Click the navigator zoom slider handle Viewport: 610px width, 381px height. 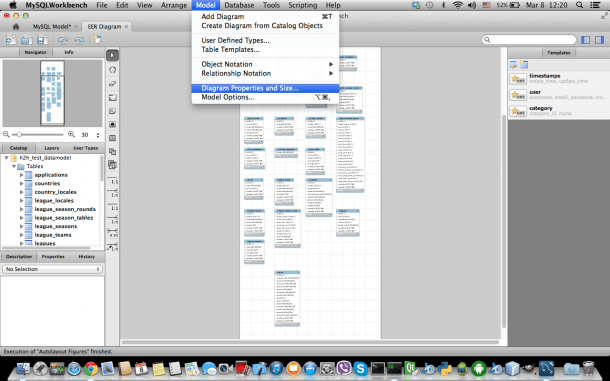pyautogui.click(x=19, y=134)
